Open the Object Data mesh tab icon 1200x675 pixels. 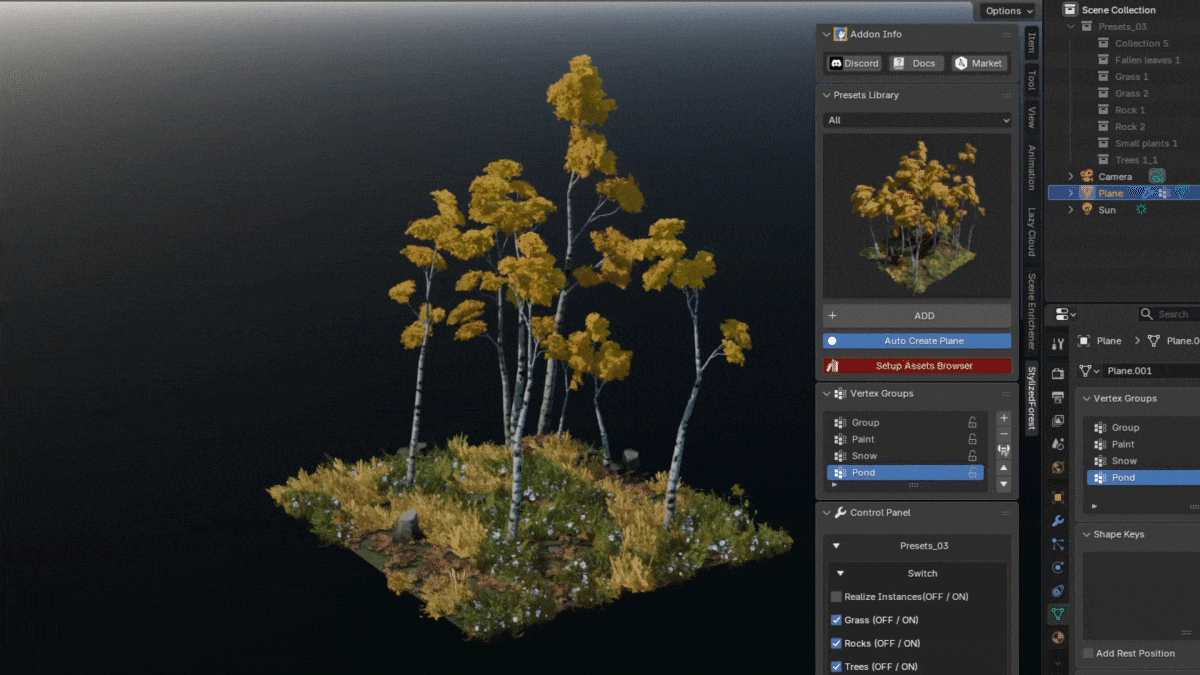pos(1058,614)
